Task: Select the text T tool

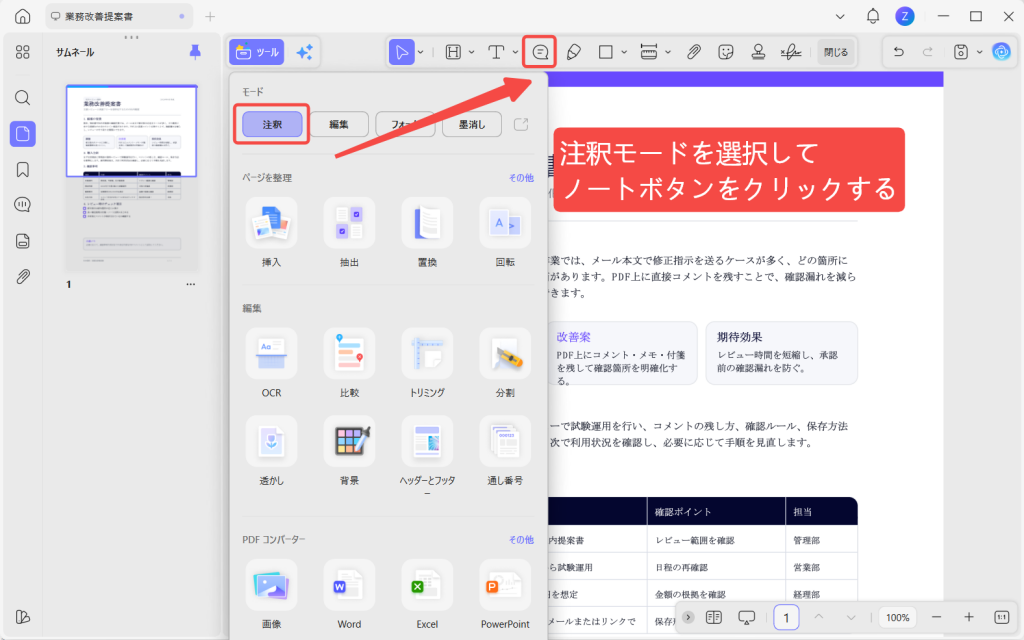Action: 496,52
